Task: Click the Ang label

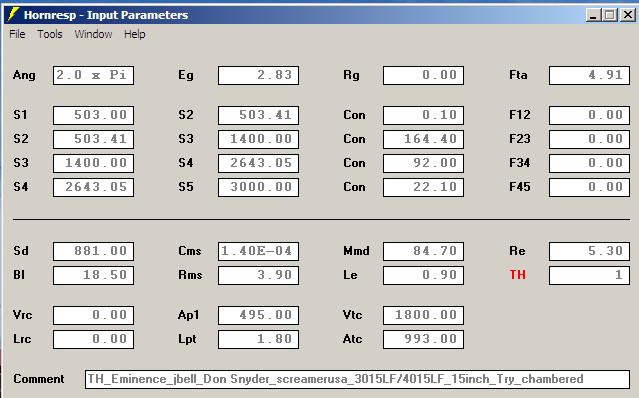Action: pos(24,75)
